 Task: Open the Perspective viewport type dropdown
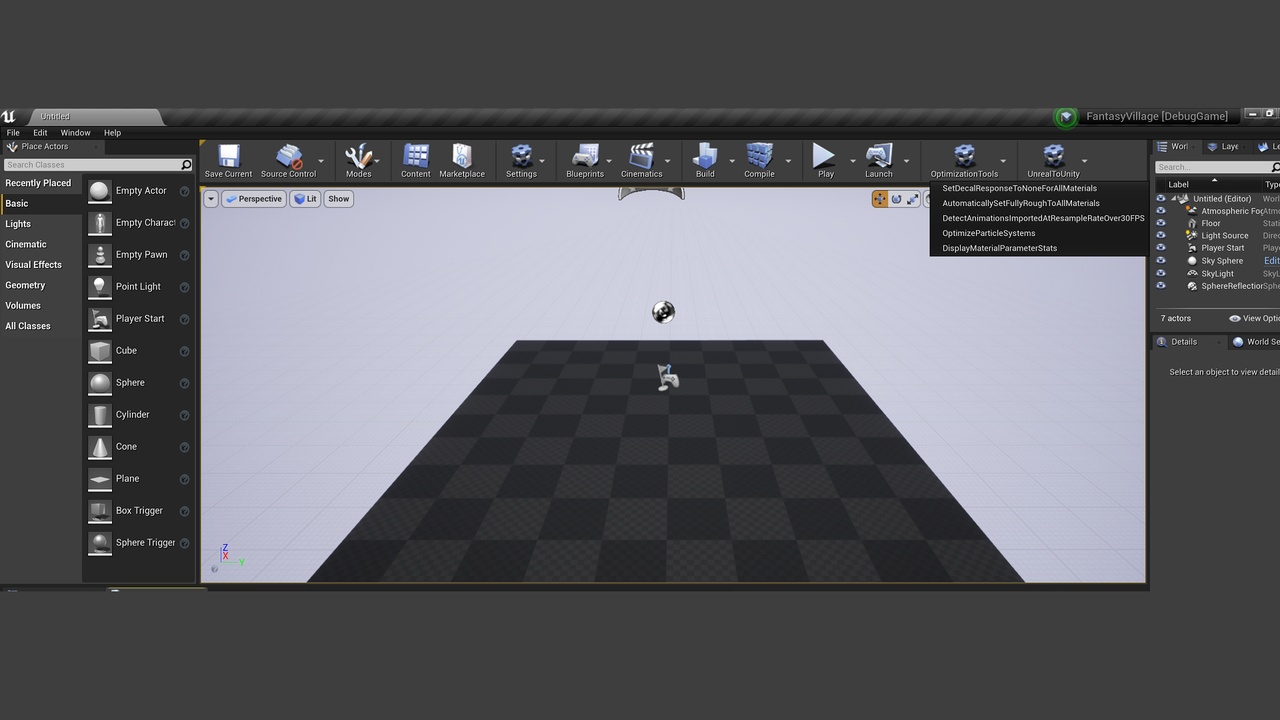tap(254, 199)
